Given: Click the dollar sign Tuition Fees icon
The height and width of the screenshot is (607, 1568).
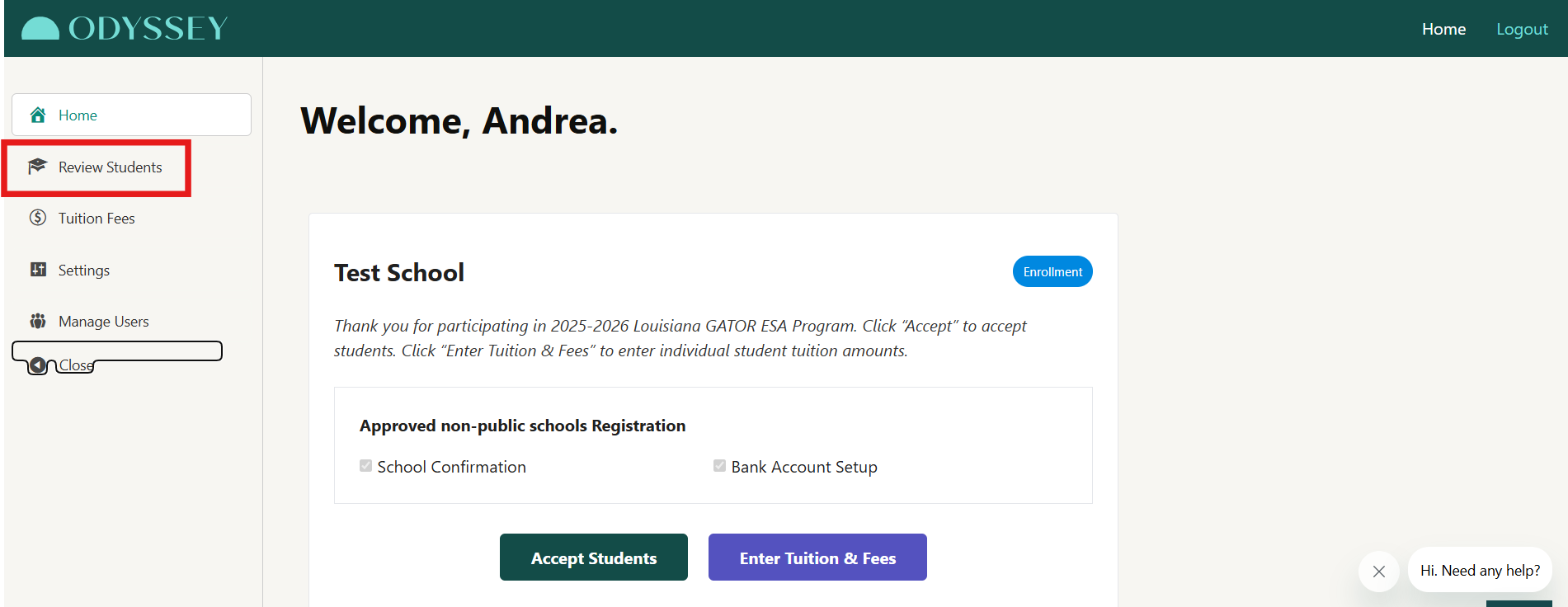Looking at the screenshot, I should (38, 218).
